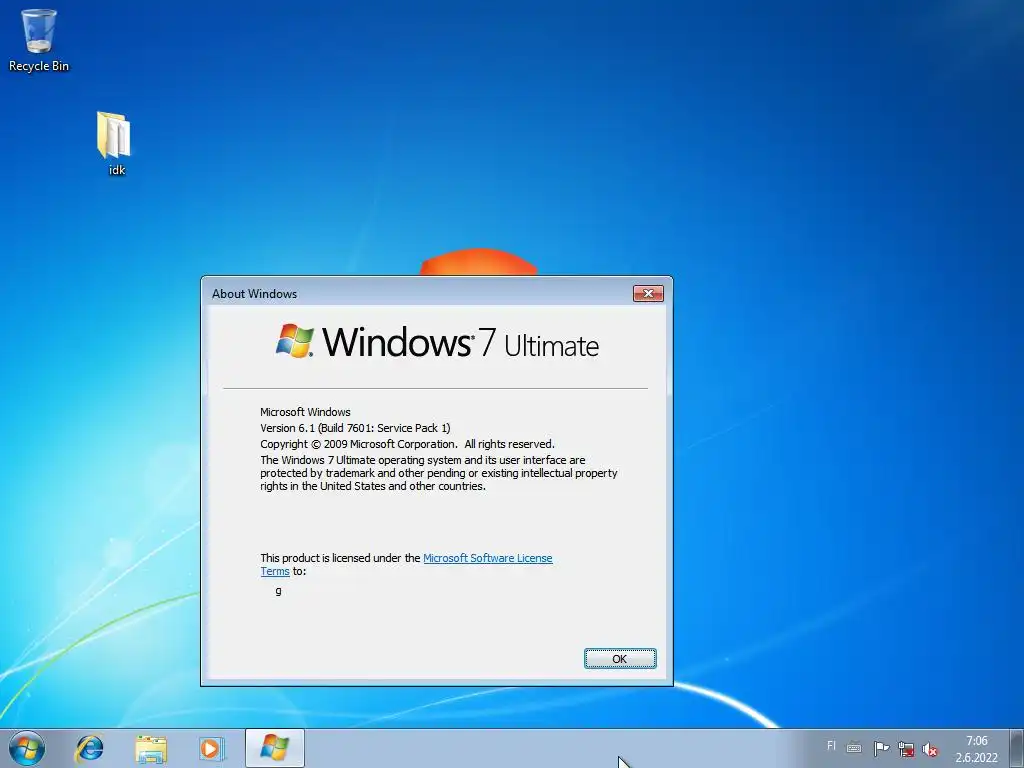Launch Internet Explorer from the taskbar
This screenshot has height=768, width=1024.
[x=89, y=748]
